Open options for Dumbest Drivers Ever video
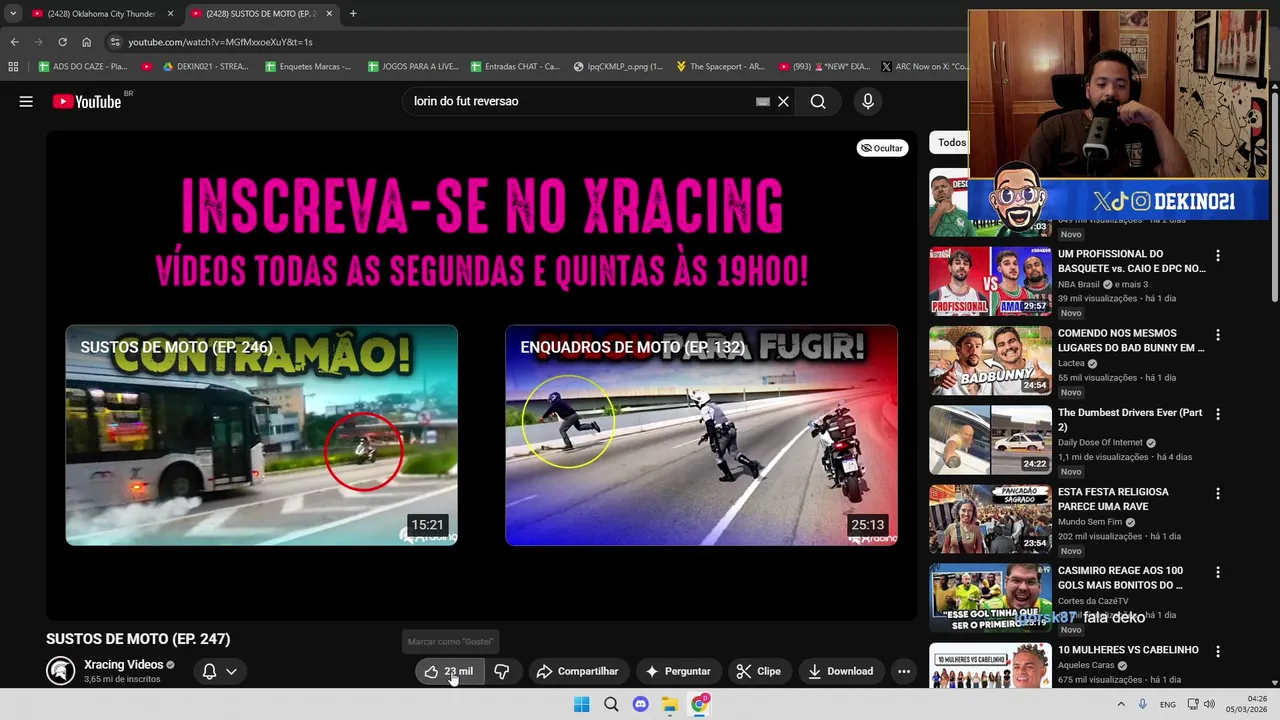 point(1217,414)
